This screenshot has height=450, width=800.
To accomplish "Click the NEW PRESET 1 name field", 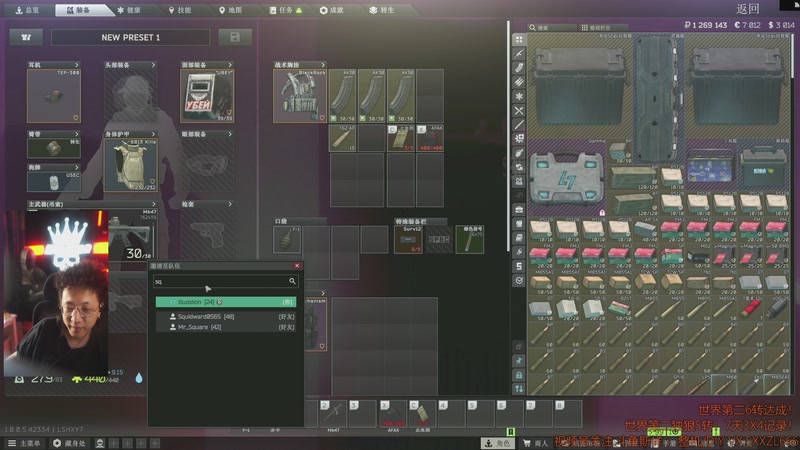I will point(131,37).
